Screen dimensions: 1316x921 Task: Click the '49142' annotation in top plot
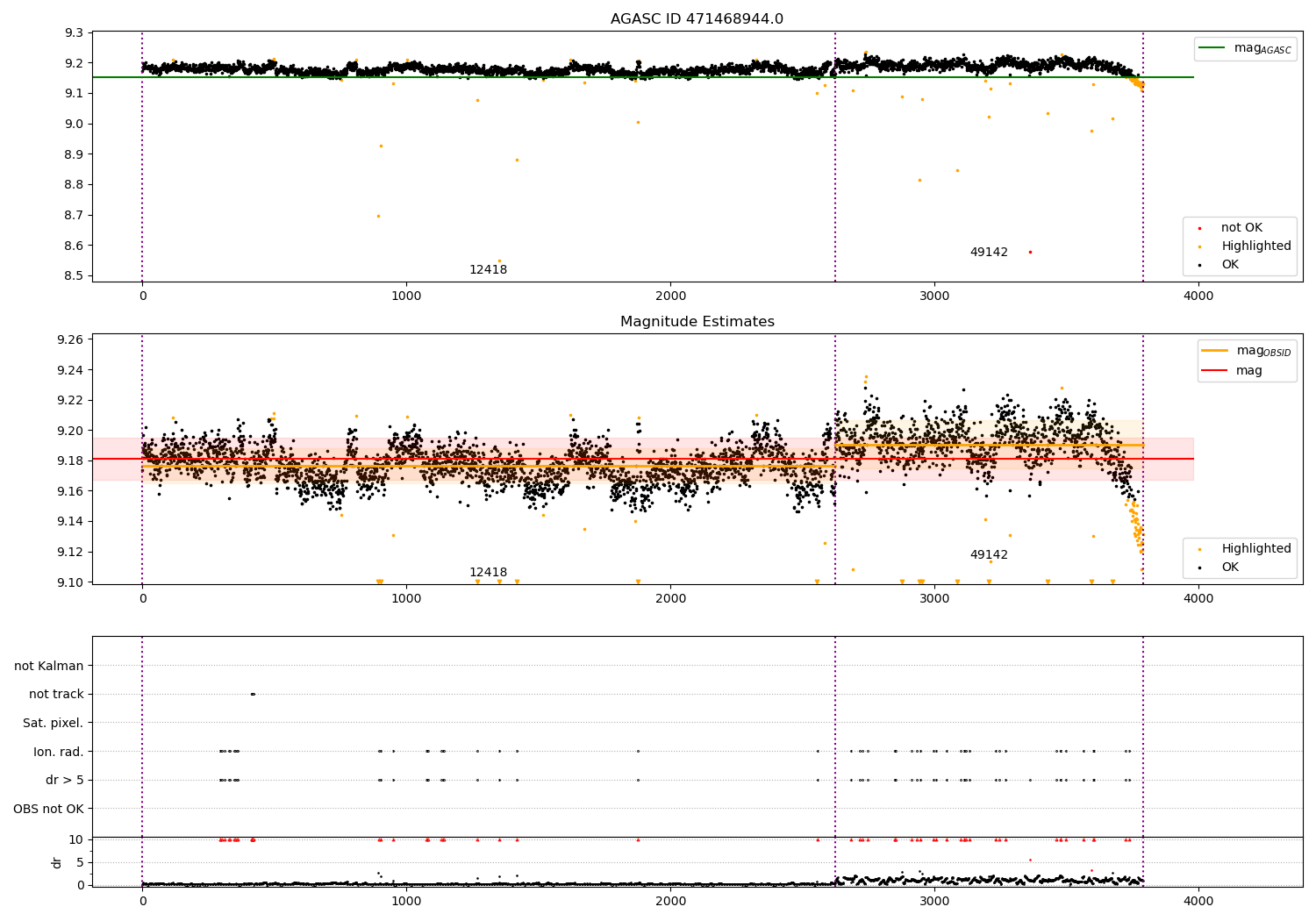989,253
